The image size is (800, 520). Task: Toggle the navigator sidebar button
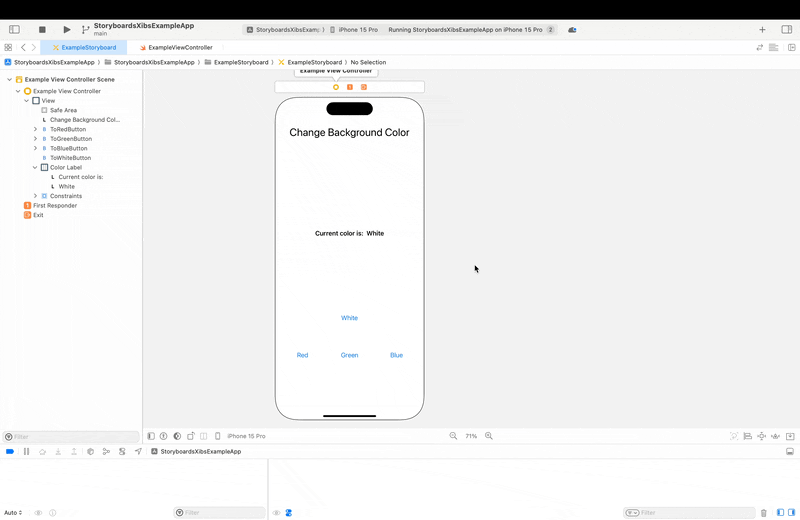[x=14, y=30]
